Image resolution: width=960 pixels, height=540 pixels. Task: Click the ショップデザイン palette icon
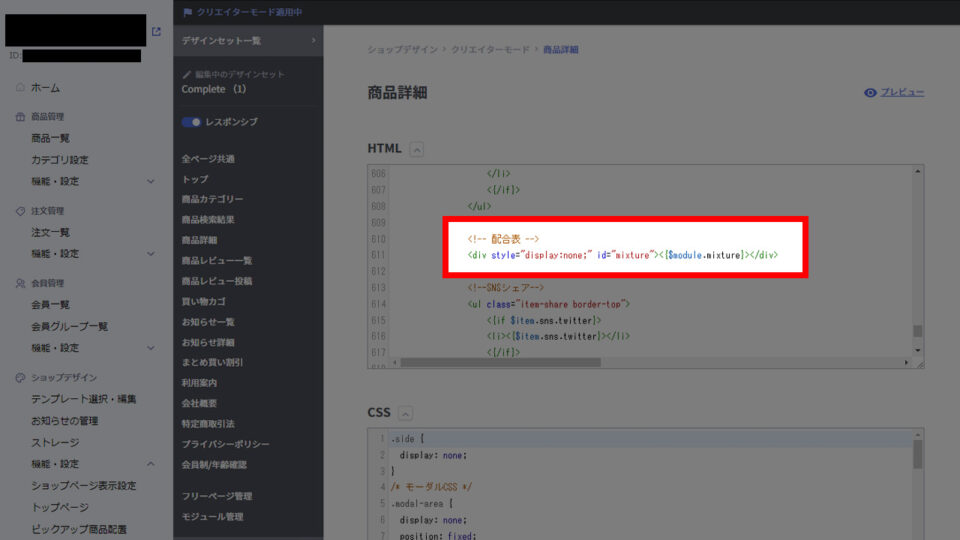(x=20, y=377)
